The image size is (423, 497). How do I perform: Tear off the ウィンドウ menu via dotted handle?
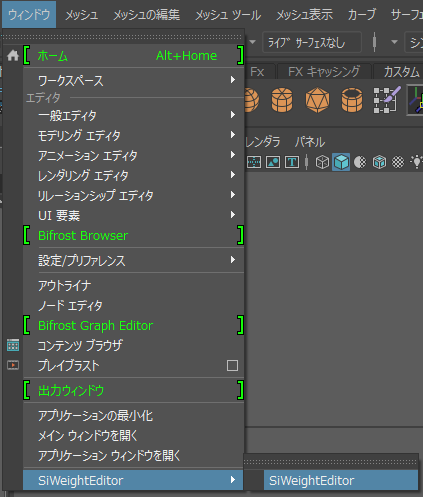[x=122, y=37]
